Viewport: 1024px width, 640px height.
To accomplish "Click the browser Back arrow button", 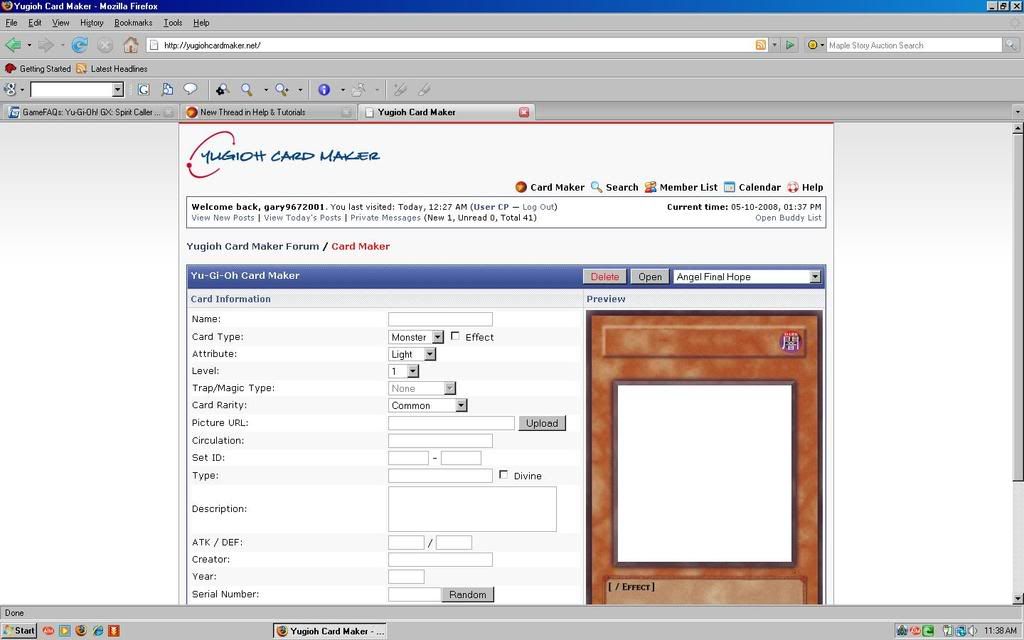I will click(x=13, y=45).
